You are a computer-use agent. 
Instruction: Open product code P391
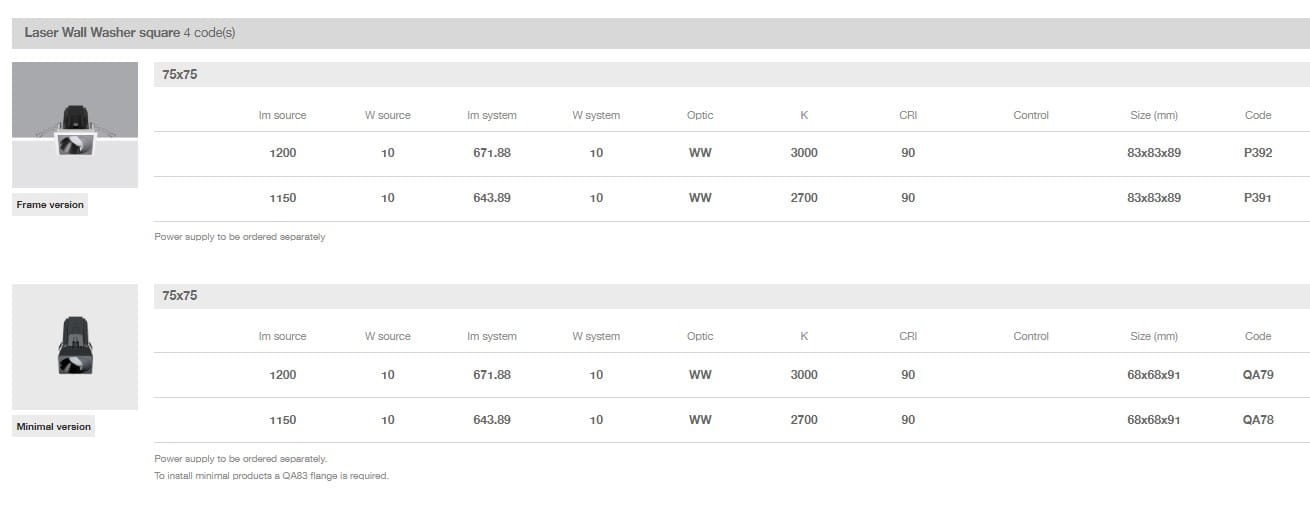point(1258,198)
